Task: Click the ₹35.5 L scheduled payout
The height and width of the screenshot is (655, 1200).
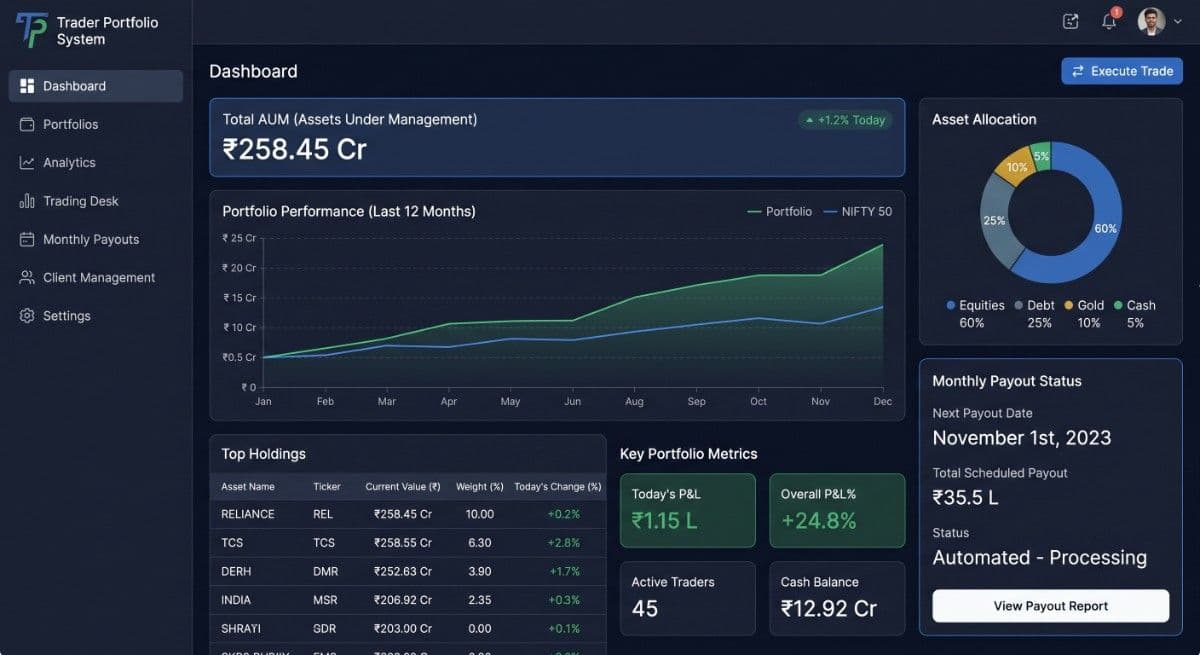Action: 966,498
